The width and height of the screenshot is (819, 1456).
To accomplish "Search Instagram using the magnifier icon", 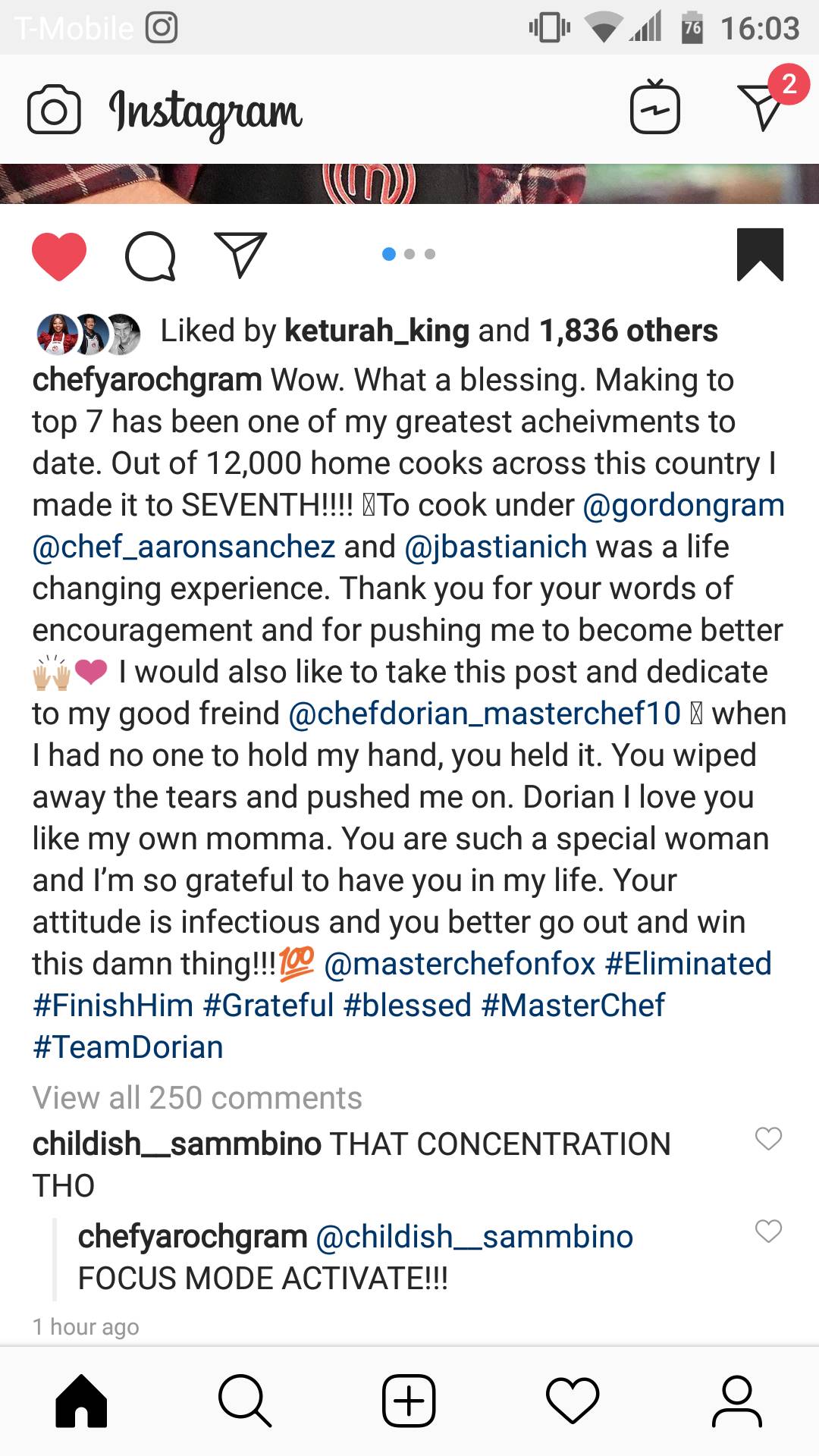I will point(245,1401).
